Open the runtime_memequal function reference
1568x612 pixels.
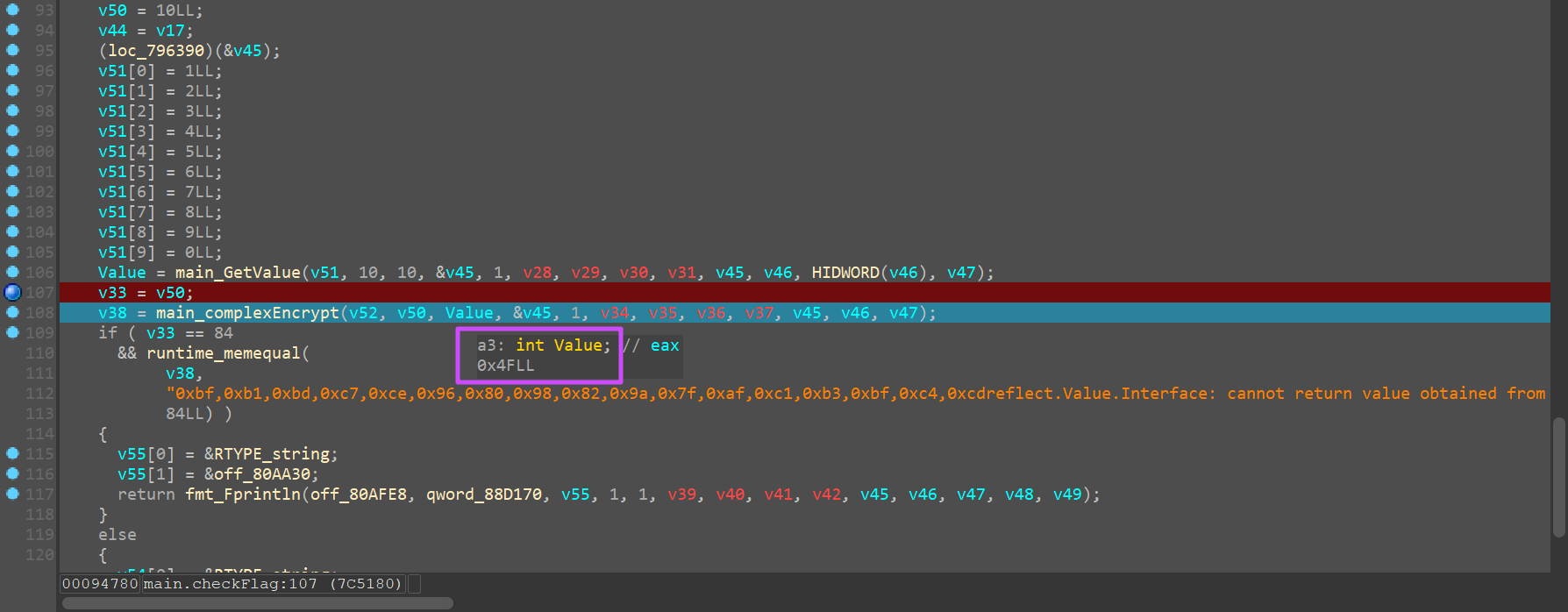click(223, 353)
